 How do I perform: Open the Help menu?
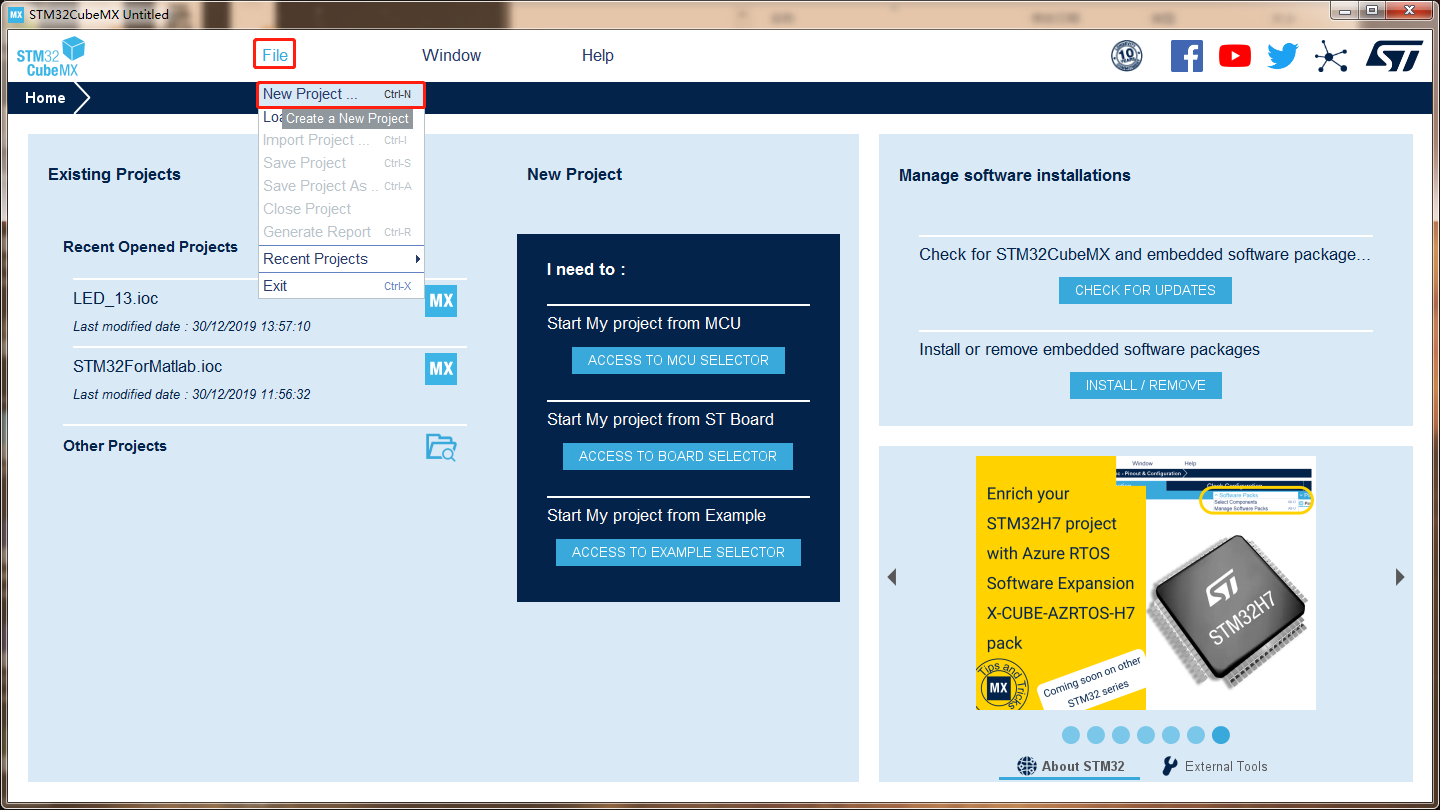pyautogui.click(x=598, y=55)
